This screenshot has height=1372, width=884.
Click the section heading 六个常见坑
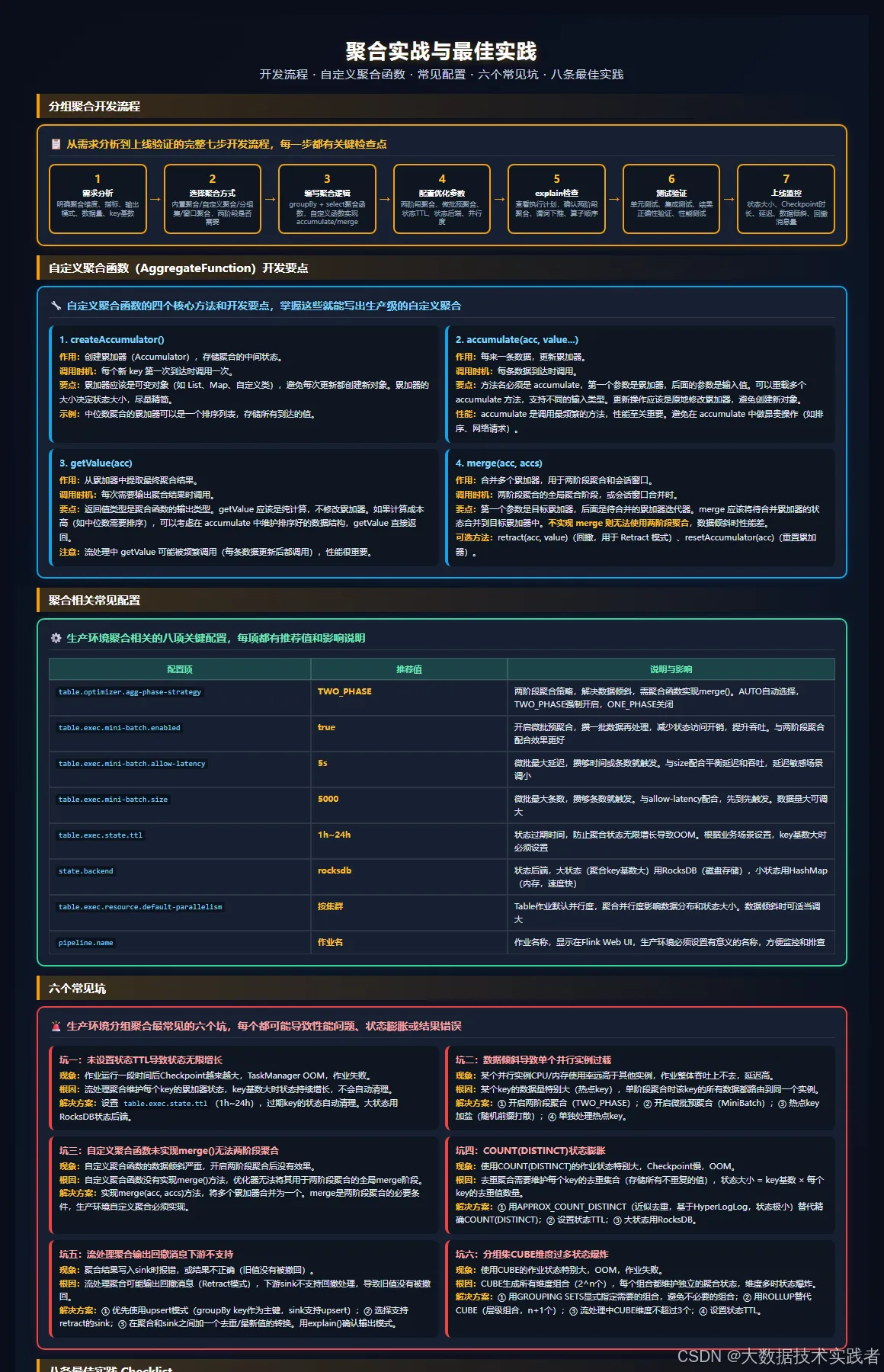click(77, 989)
